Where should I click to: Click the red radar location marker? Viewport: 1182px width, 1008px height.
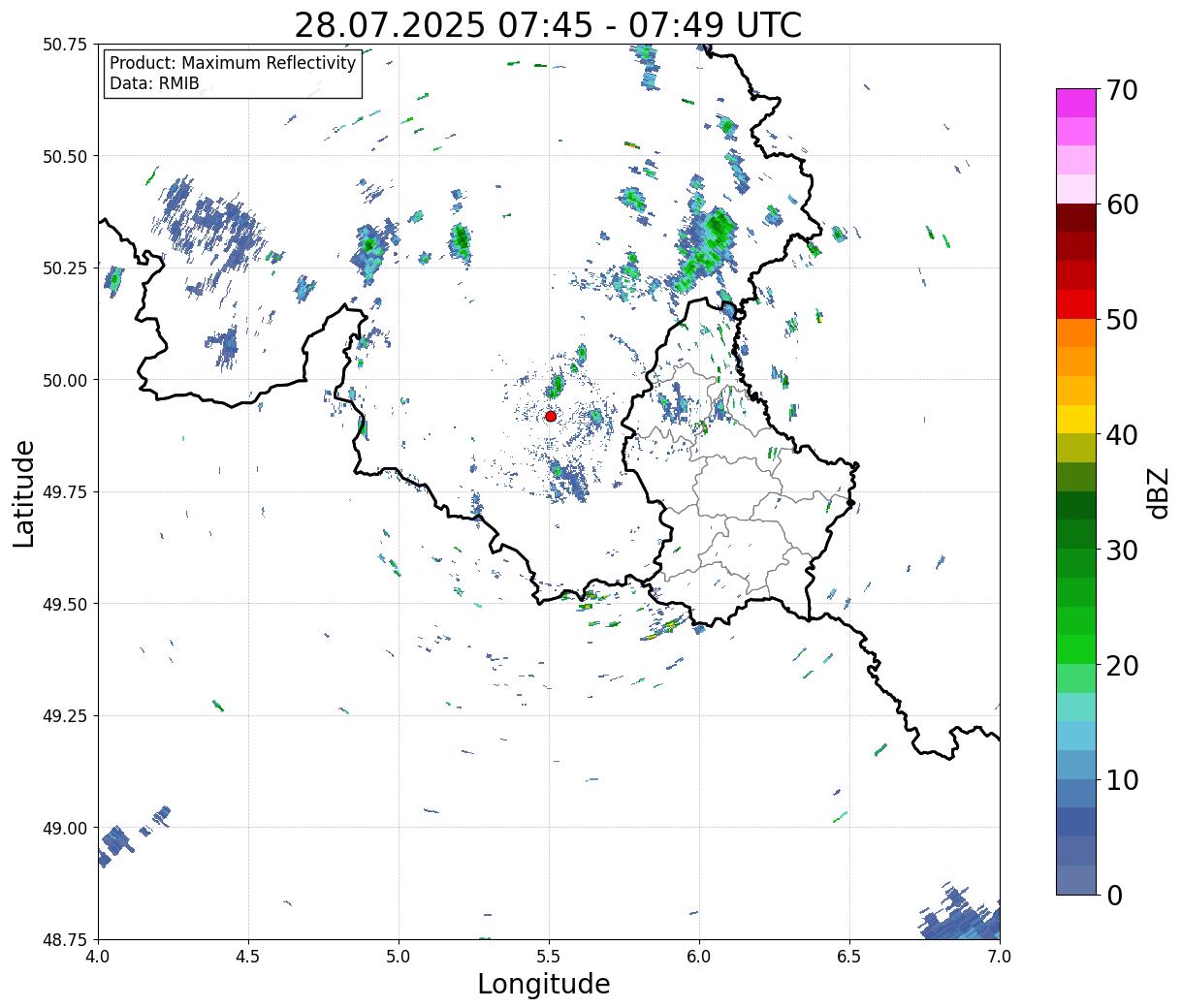(x=551, y=416)
